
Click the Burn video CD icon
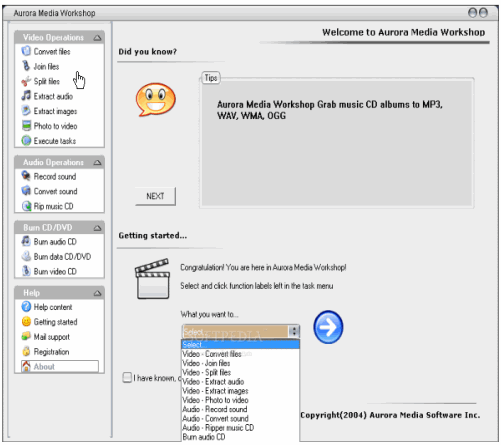[26, 271]
